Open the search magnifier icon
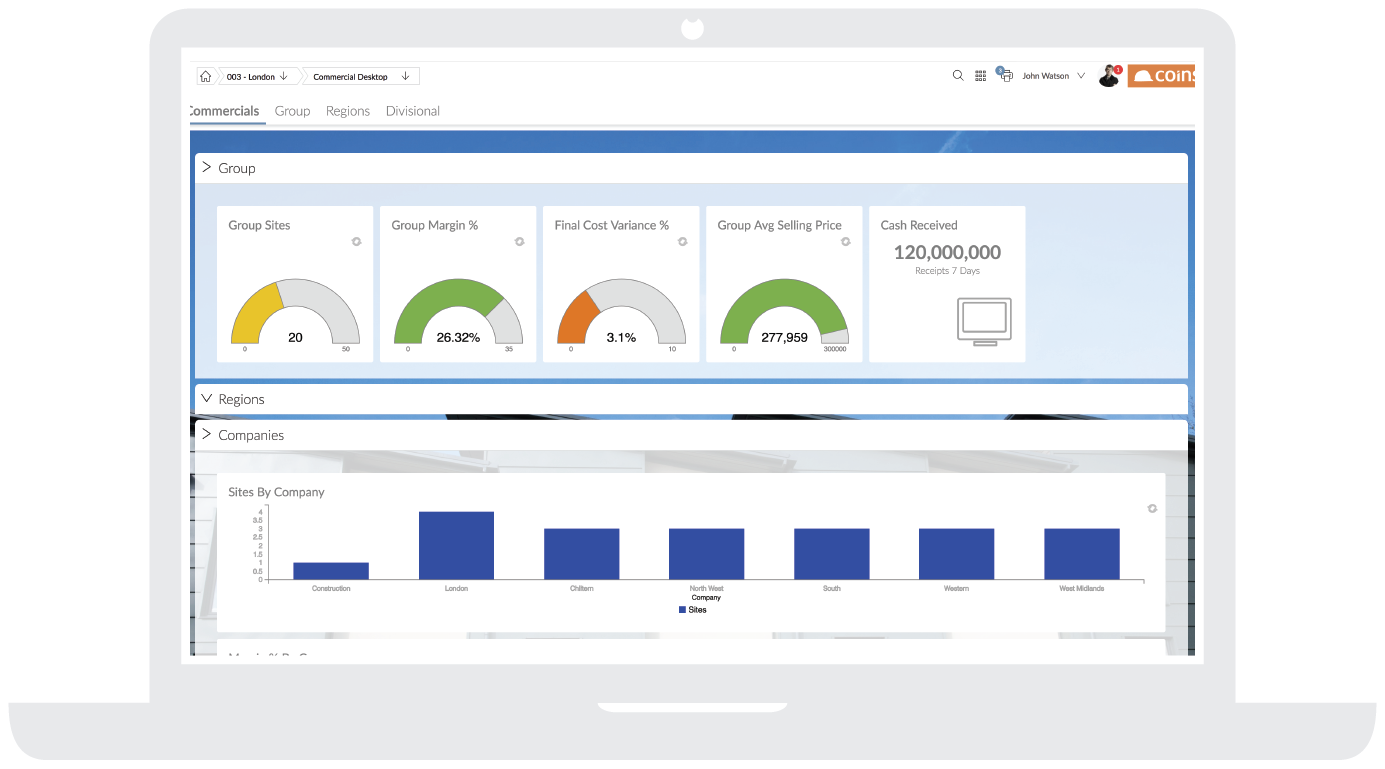The image size is (1385, 769). 958,76
